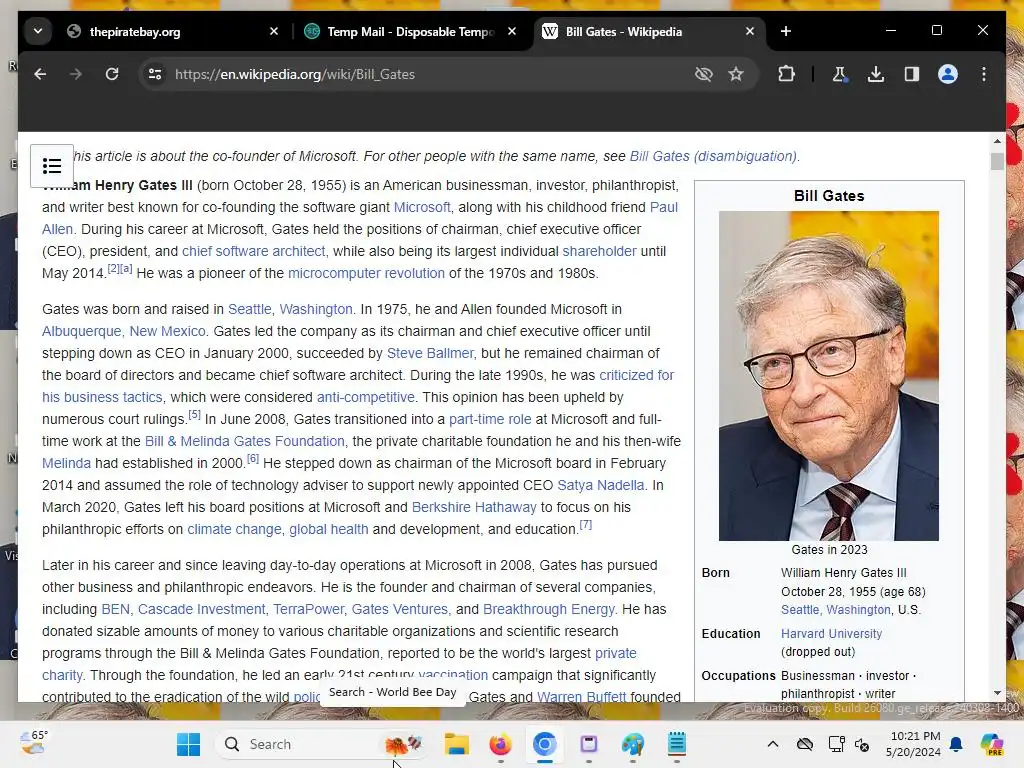Launch Firefox from the taskbar
Screen dimensions: 1024x768
pyautogui.click(x=501, y=744)
